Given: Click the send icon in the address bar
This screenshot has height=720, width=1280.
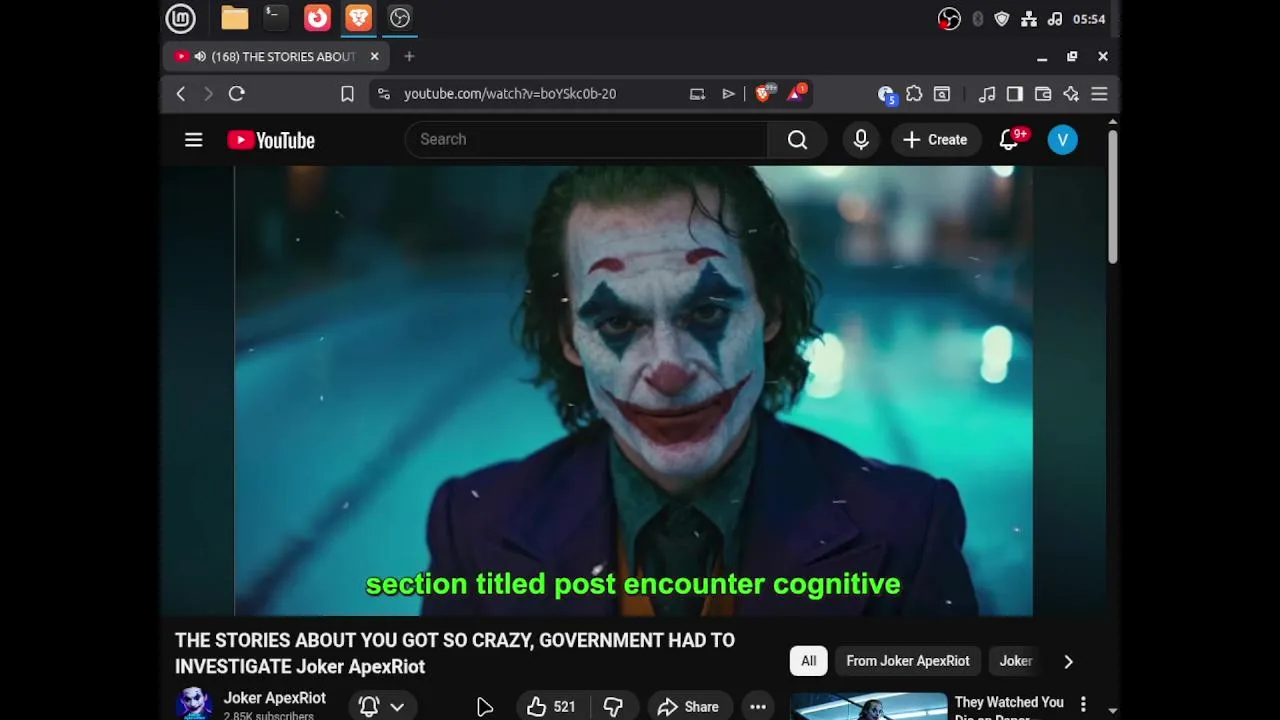Looking at the screenshot, I should pyautogui.click(x=728, y=94).
